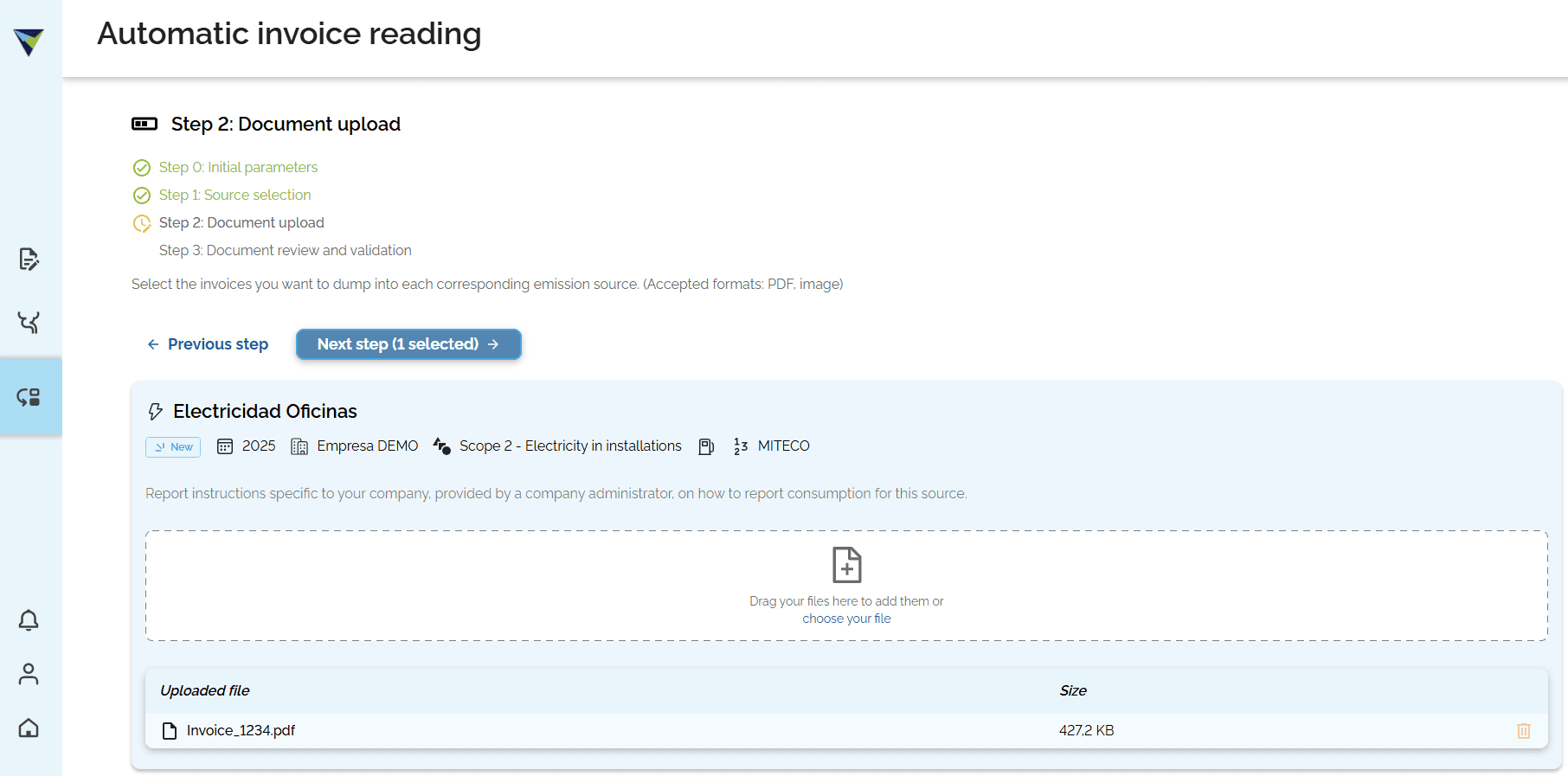This screenshot has width=1568, height=776.
Task: Open Step 0: Initial parameters
Action: pos(238,167)
